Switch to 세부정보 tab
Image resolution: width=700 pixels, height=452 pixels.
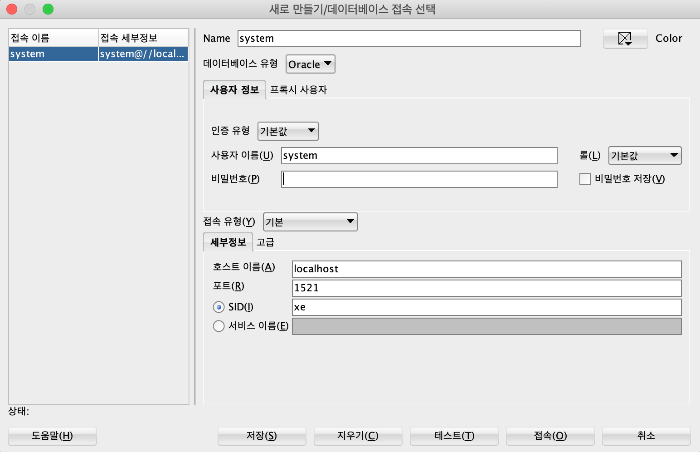pos(228,242)
